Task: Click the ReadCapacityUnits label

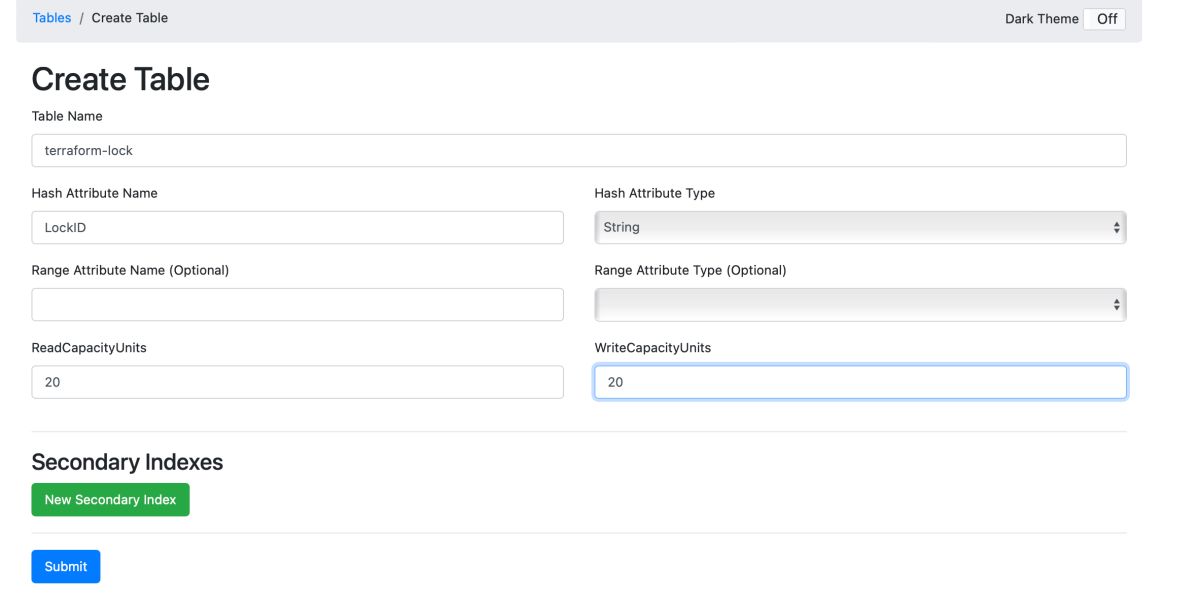Action: pos(89,347)
